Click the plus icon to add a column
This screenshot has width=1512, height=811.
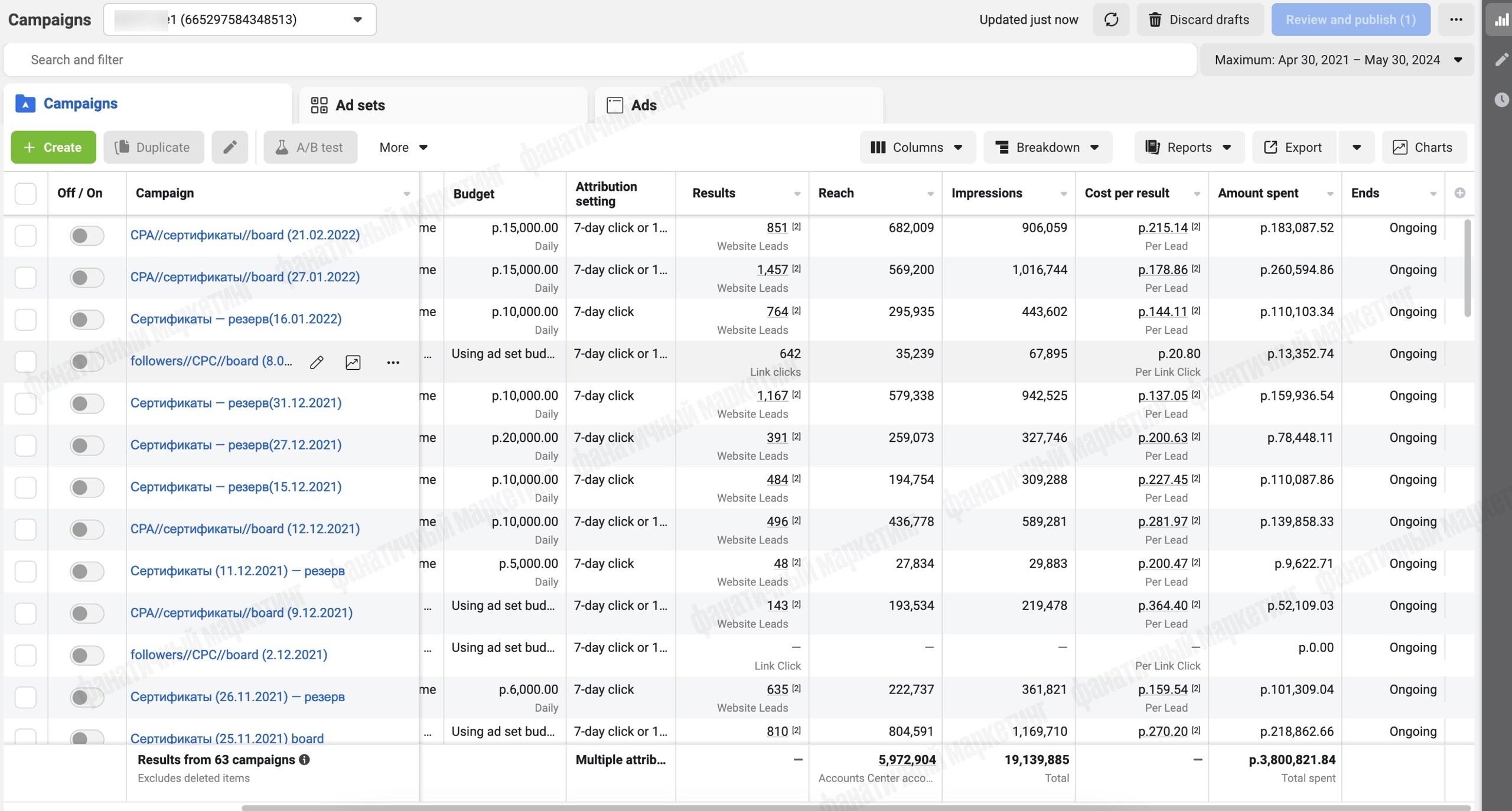pyautogui.click(x=1459, y=193)
